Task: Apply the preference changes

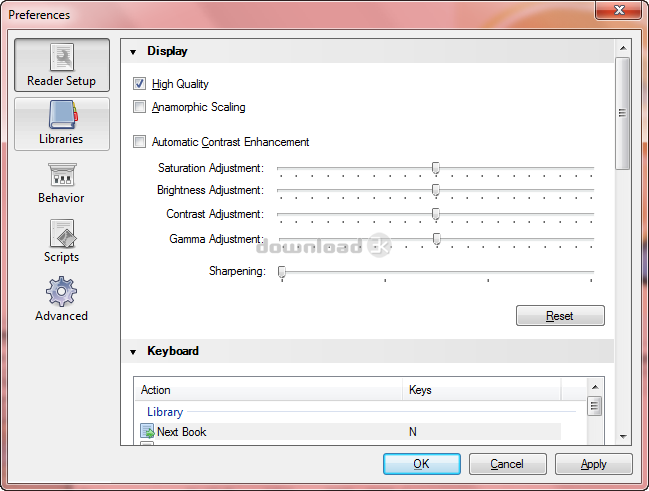Action: (x=593, y=464)
